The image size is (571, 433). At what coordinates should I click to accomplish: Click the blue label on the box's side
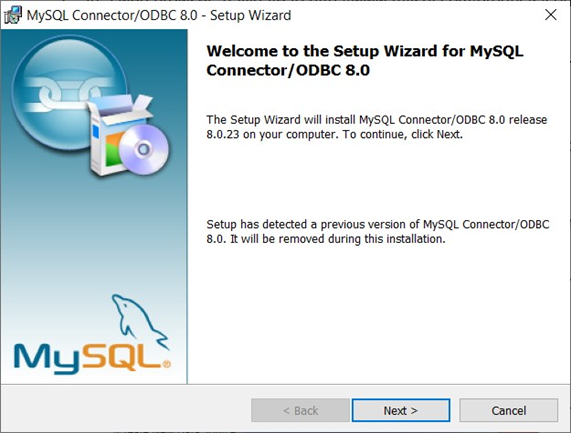[x=96, y=132]
